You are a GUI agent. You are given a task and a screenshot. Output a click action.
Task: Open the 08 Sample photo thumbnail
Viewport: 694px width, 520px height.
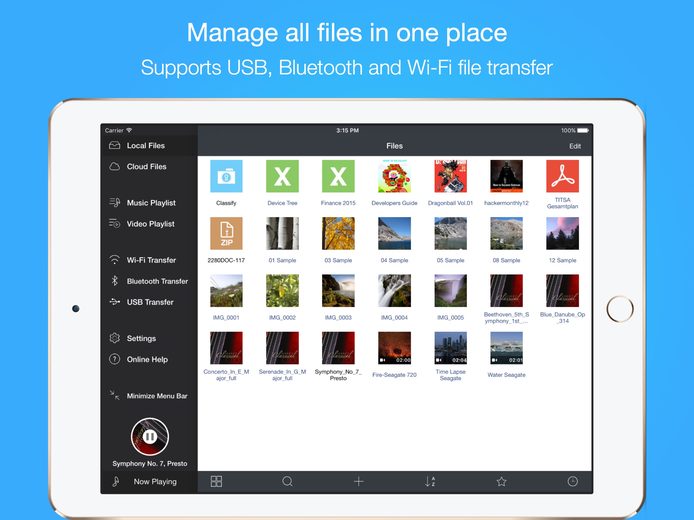click(506, 233)
